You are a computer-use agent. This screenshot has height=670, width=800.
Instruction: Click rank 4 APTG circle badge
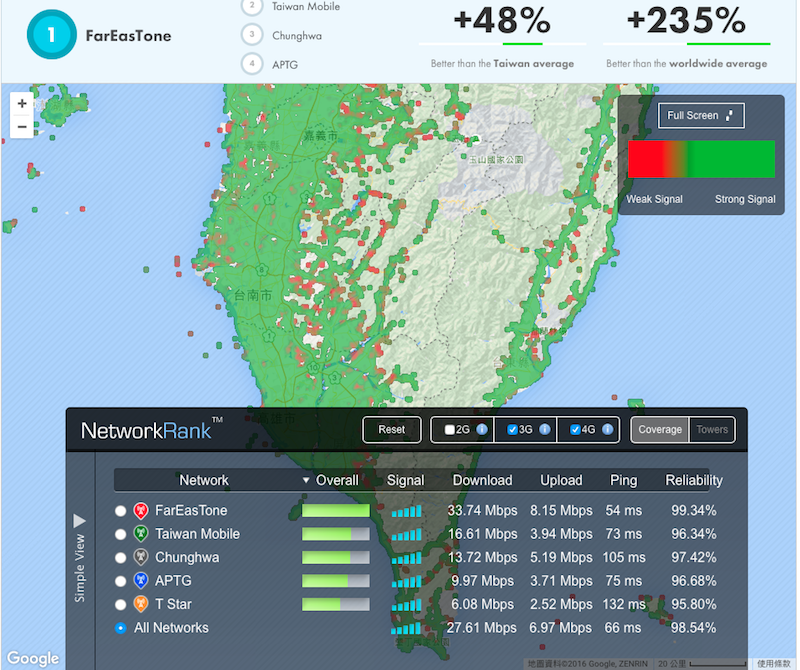(252, 64)
